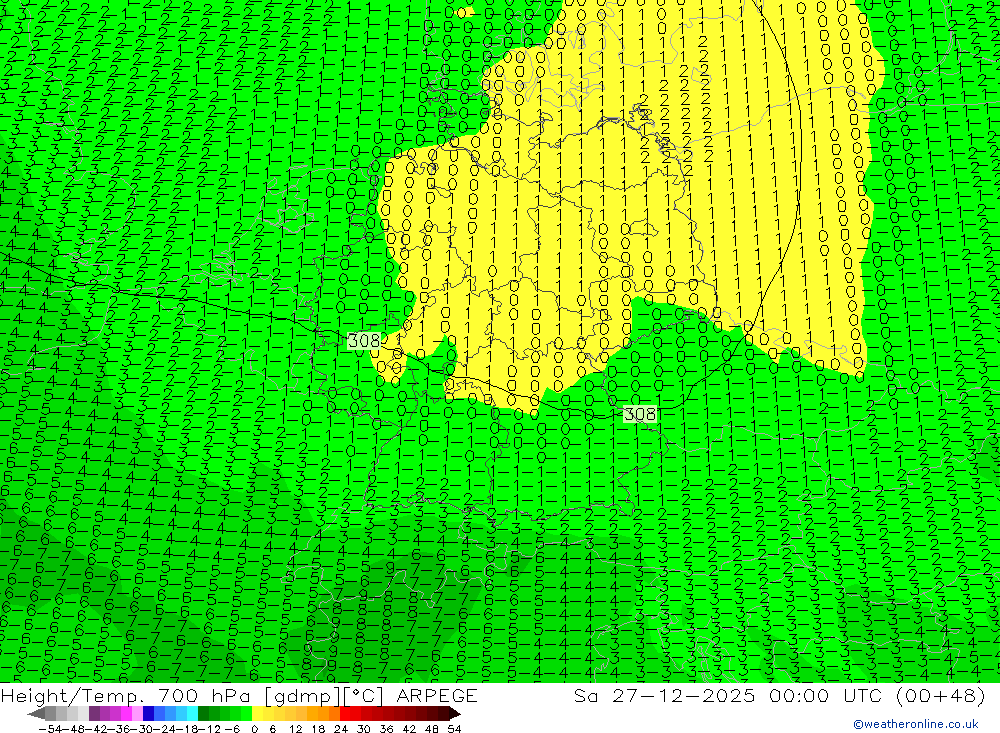The height and width of the screenshot is (733, 1000).
Task: Click the 36 value on the temperature legend
Action: pos(386,729)
